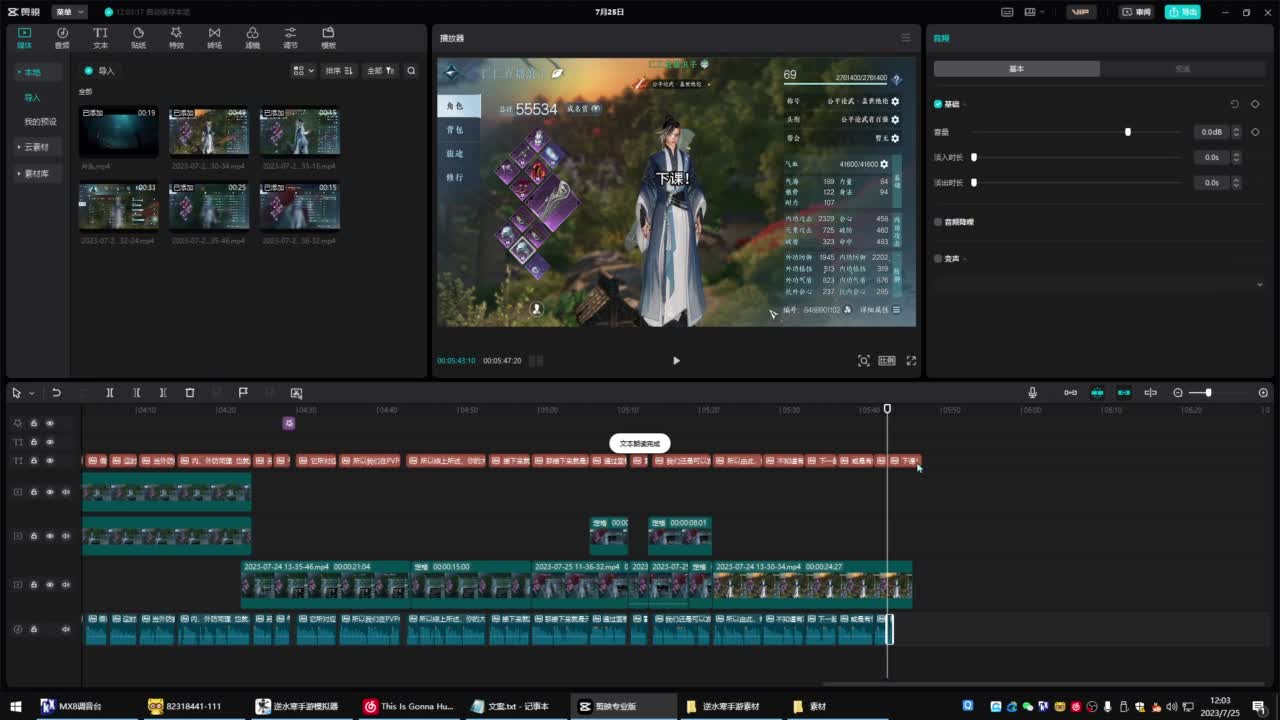The image size is (1280, 720).
Task: Click the trash delete icon in timeline toolbar
Action: coord(190,393)
